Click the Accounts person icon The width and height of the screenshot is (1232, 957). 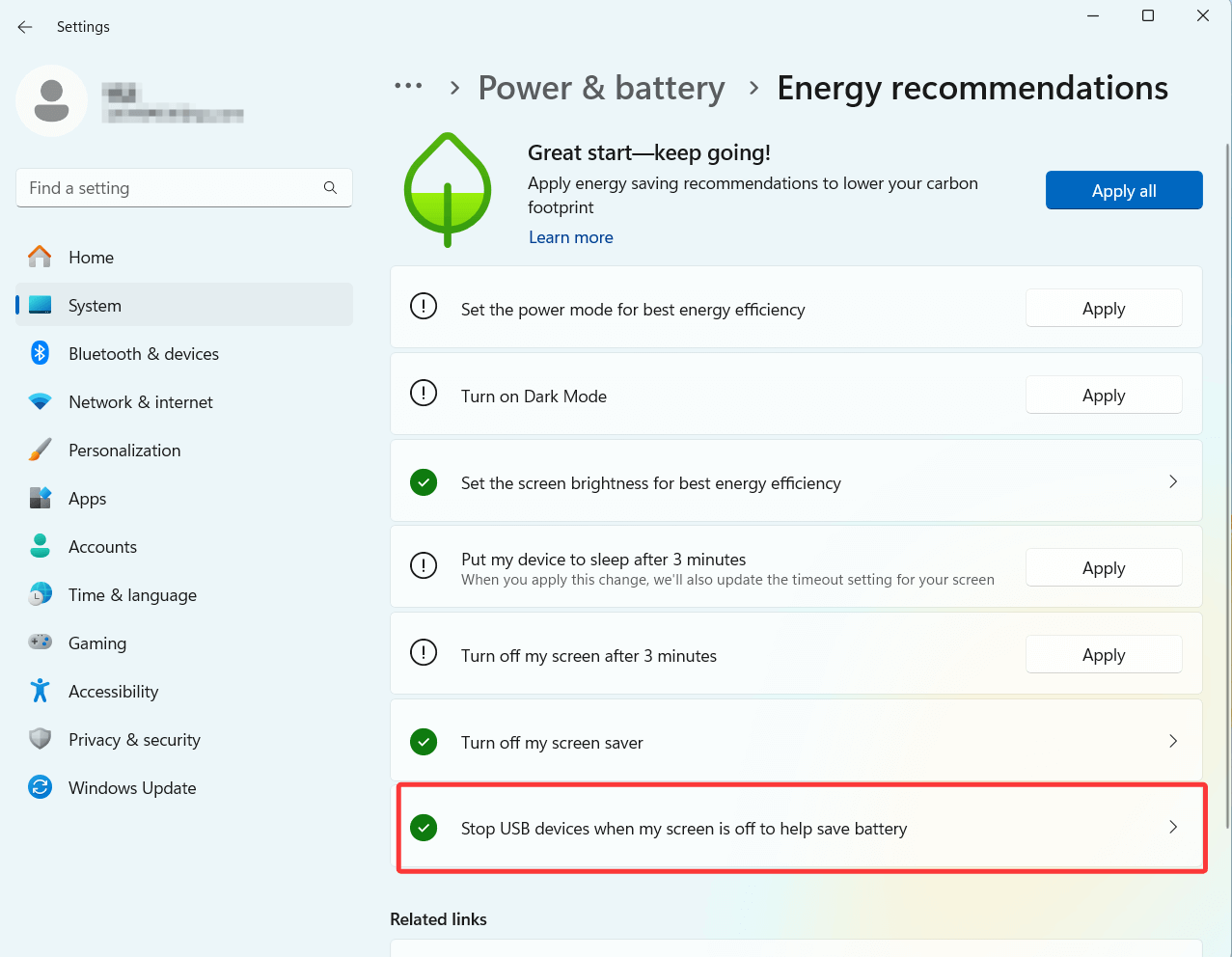39,546
